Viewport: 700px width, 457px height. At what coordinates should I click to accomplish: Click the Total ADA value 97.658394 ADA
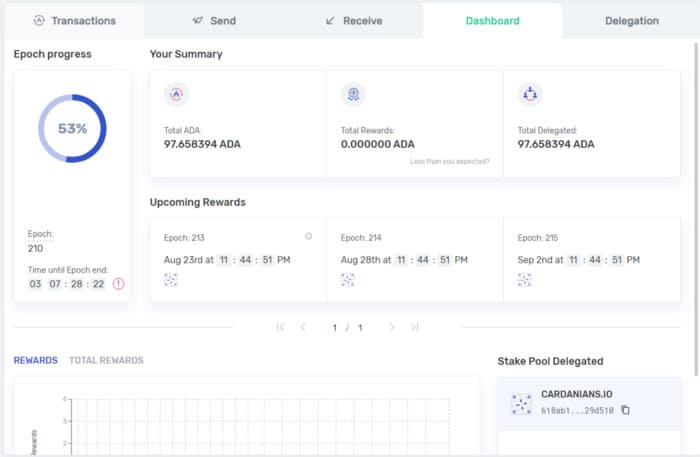202,144
